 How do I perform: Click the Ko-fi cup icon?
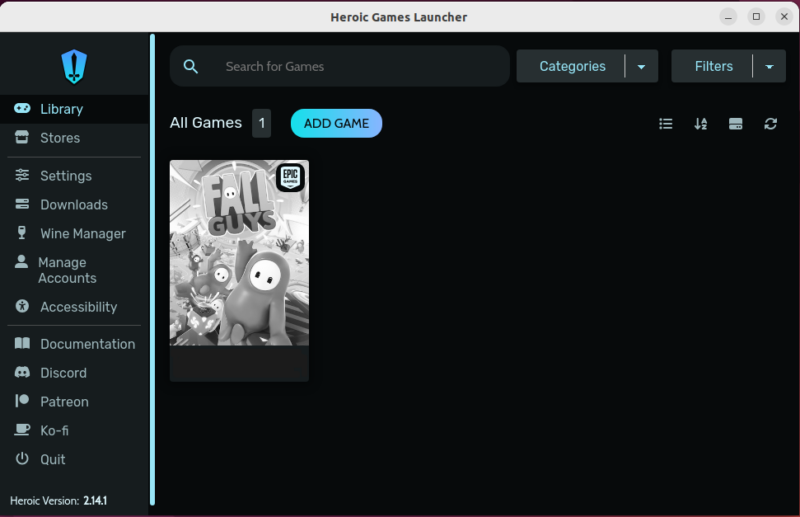(22, 430)
